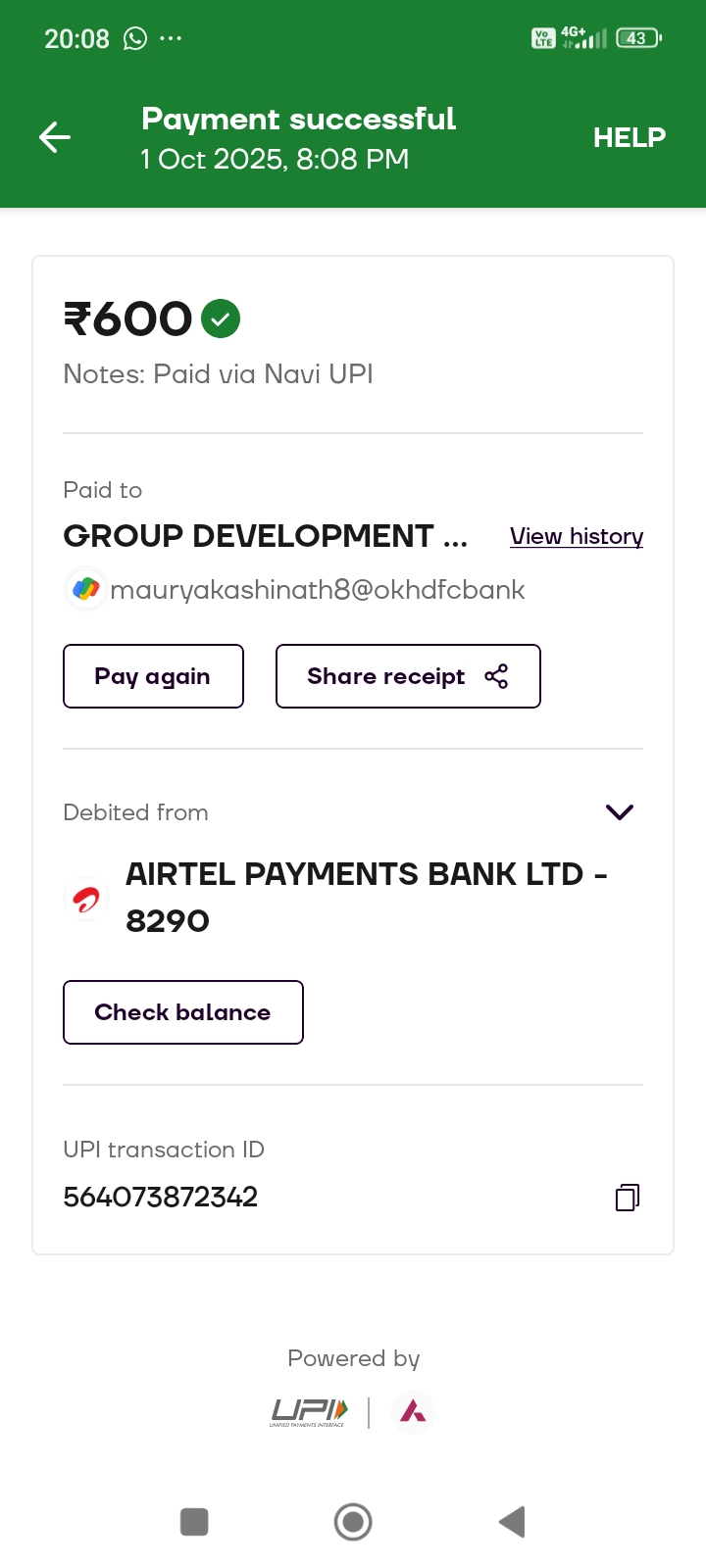Tap the Axis Bank logo icon
The image size is (706, 1568).
point(413,1412)
